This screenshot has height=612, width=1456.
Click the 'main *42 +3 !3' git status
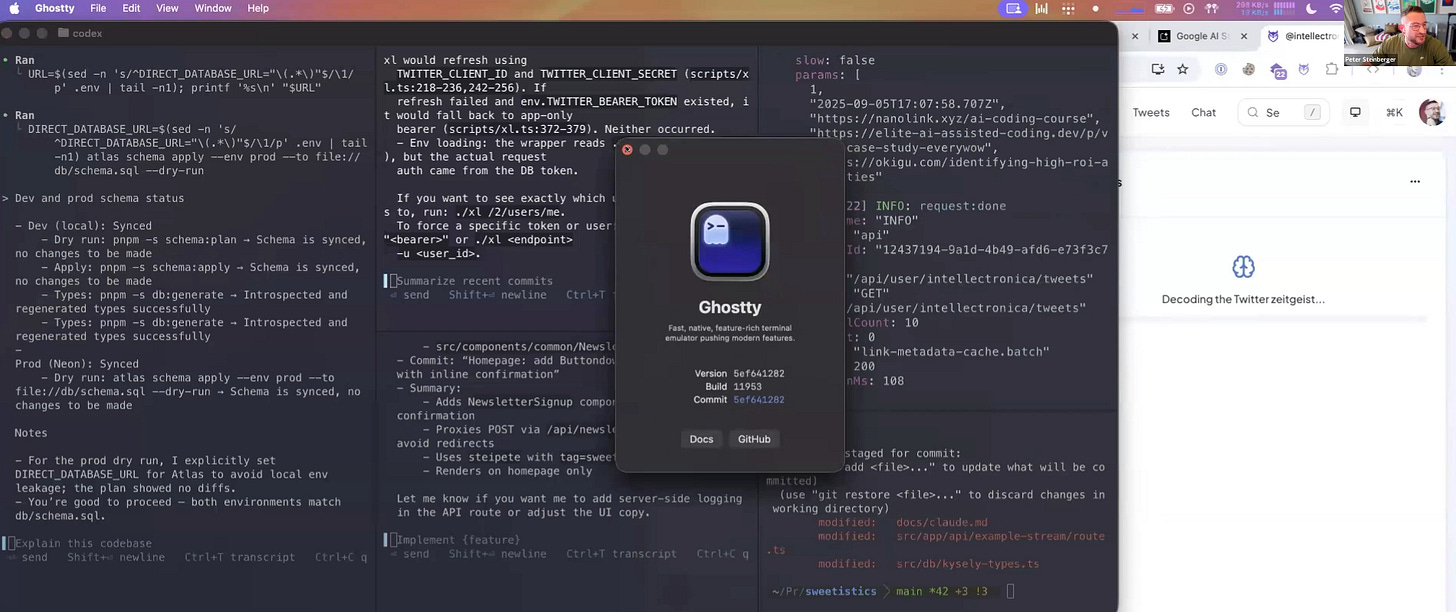(x=940, y=592)
